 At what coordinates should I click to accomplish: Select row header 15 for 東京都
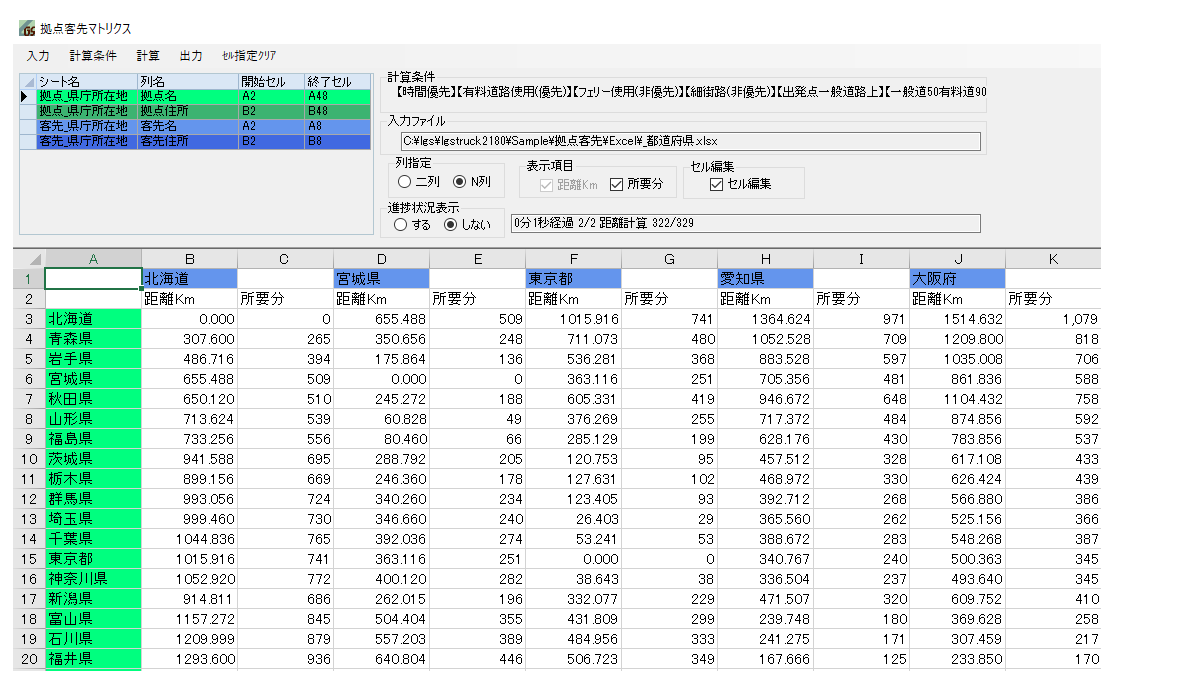pyautogui.click(x=29, y=559)
